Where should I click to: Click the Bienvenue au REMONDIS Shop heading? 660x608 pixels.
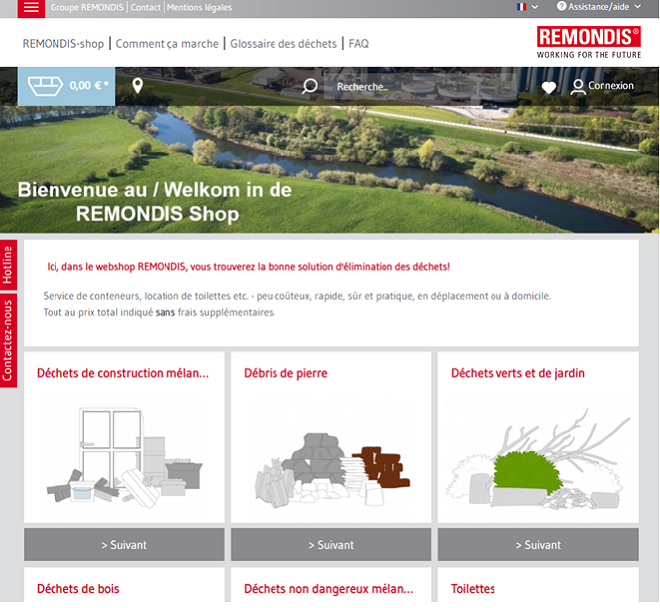tap(155, 202)
